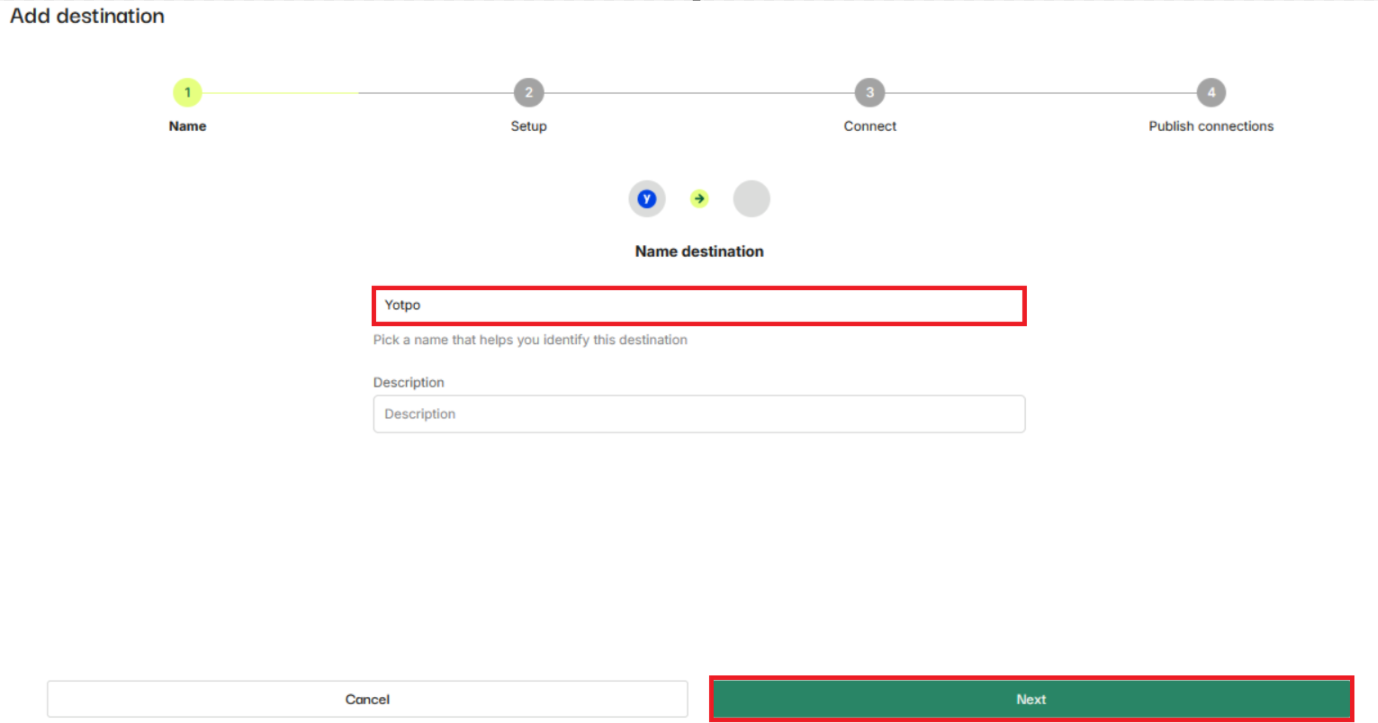Screen dimensions: 1378x723
Task: Select the Name step in the wizard
Action: pyautogui.click(x=186, y=126)
